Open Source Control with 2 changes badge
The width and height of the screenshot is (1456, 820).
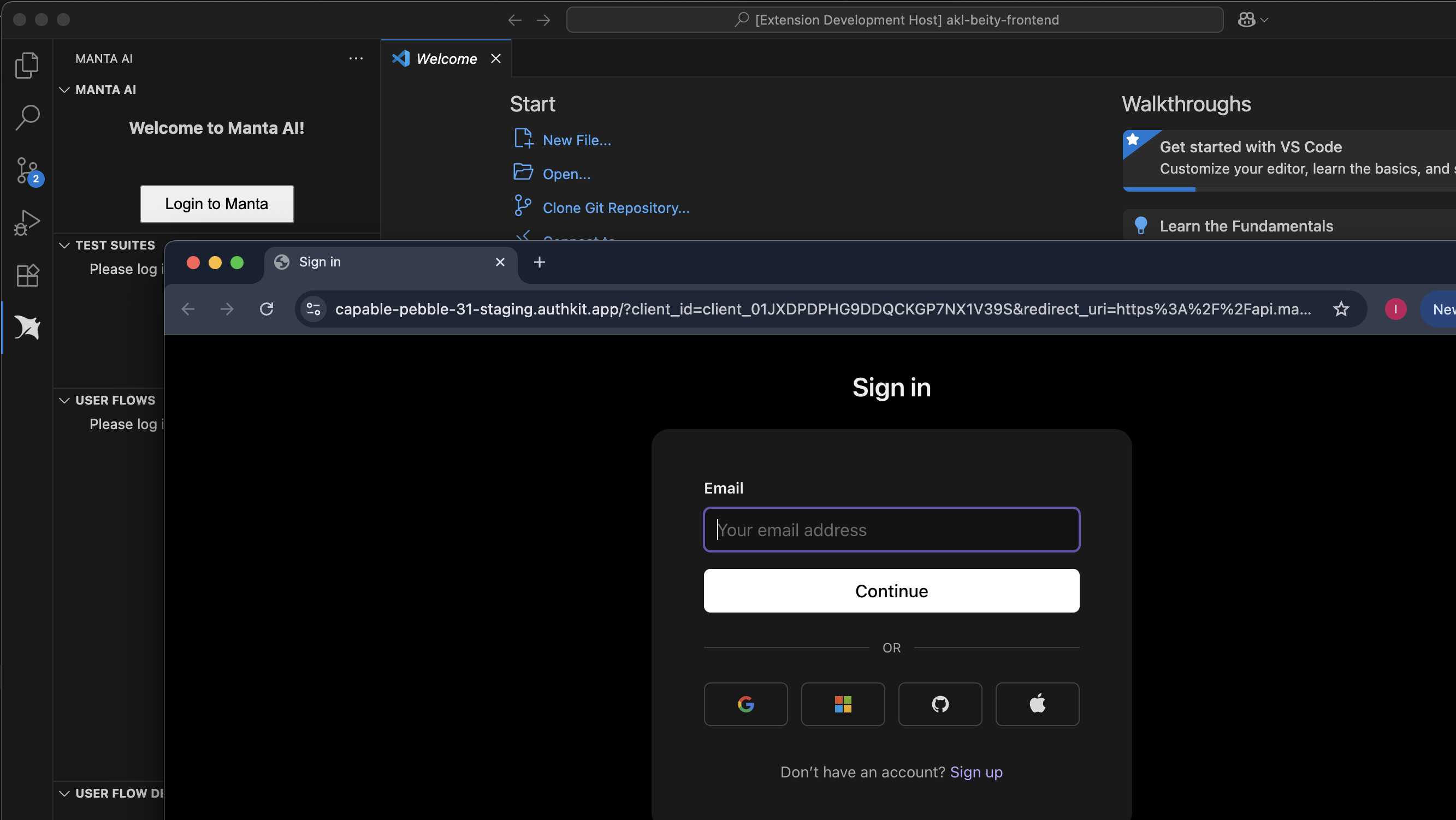[27, 170]
